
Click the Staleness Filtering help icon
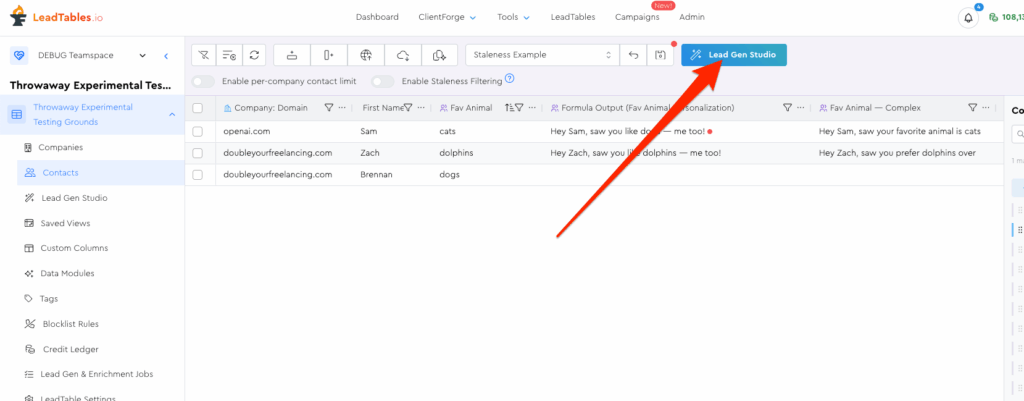tap(510, 79)
